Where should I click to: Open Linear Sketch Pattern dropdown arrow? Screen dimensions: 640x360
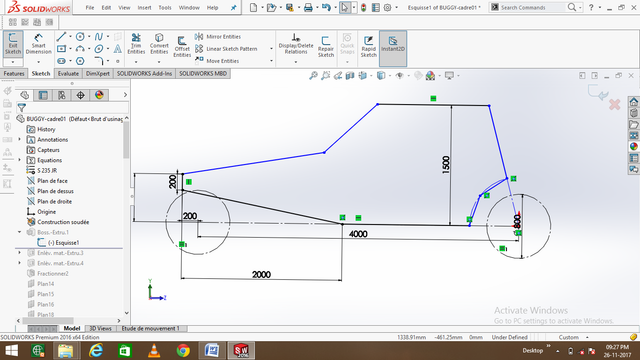pos(271,49)
